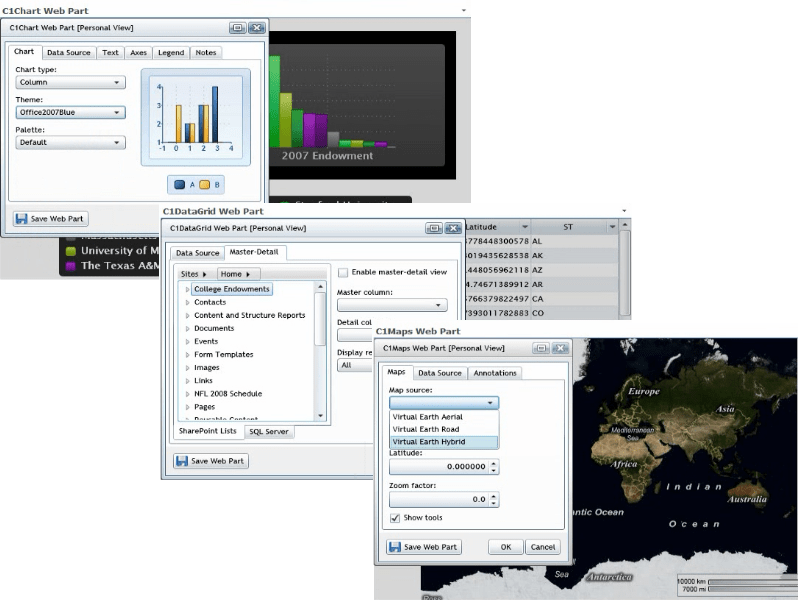Choose Virtual Earth Road map source
The height and width of the screenshot is (600, 798).
(x=444, y=430)
